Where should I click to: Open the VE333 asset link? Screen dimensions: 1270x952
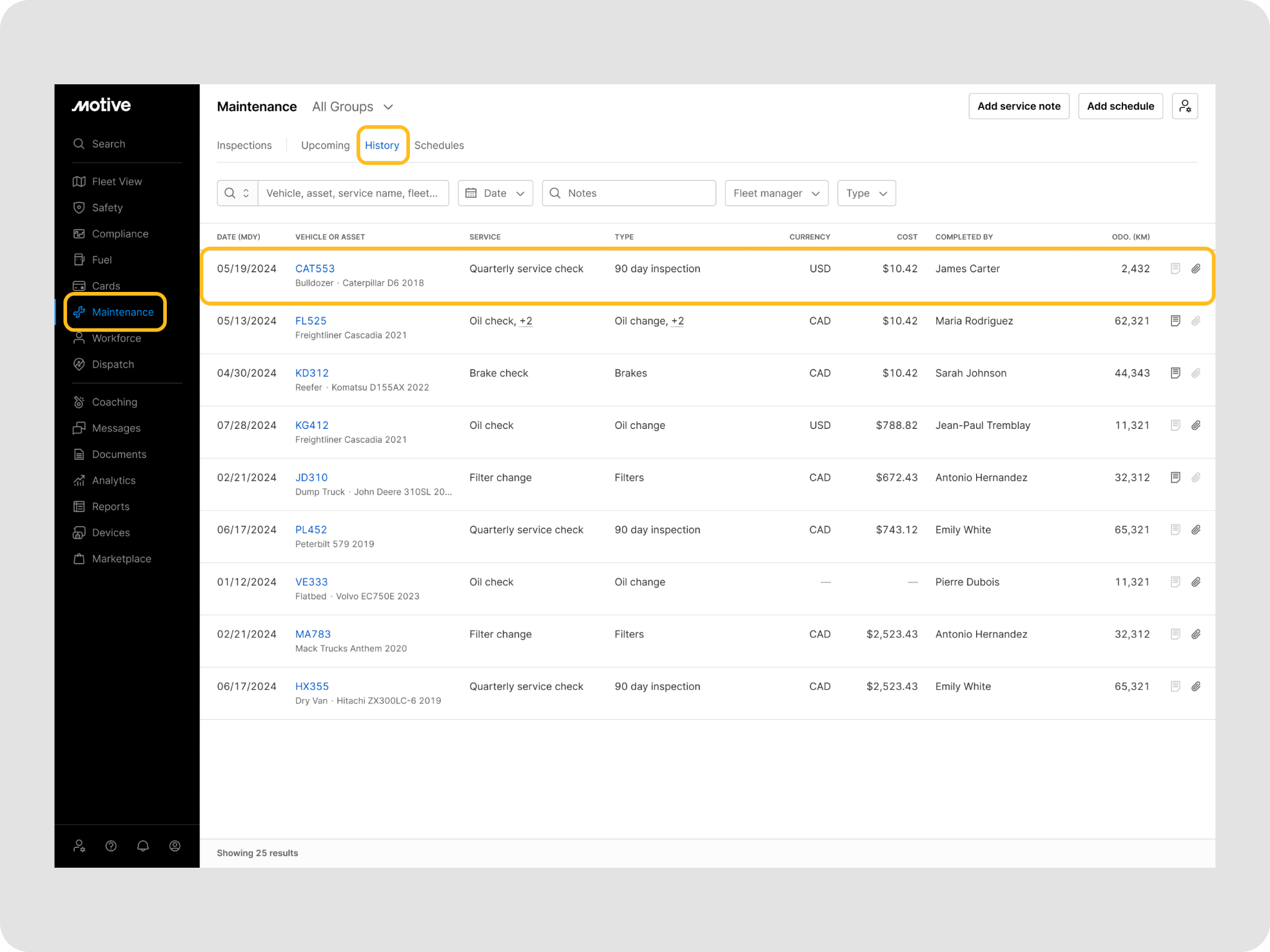pos(311,581)
